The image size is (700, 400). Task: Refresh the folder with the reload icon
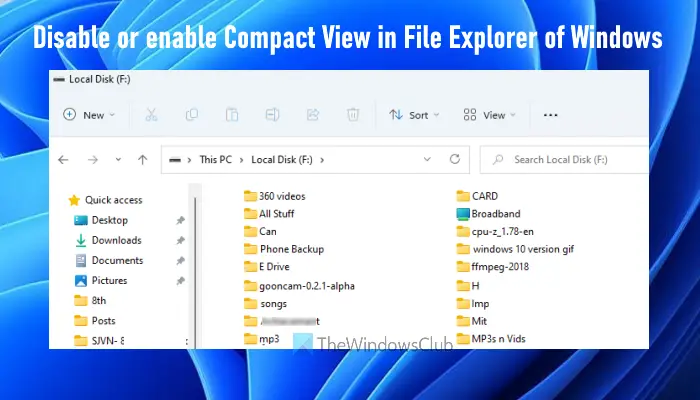click(x=455, y=159)
